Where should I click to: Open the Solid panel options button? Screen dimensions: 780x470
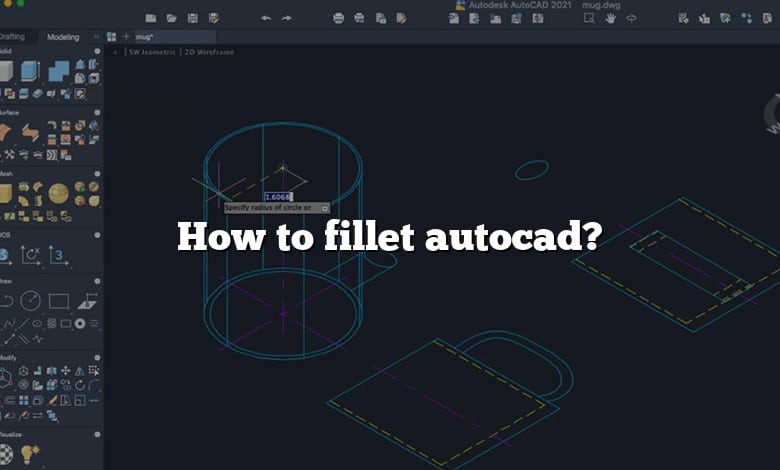pyautogui.click(x=97, y=51)
